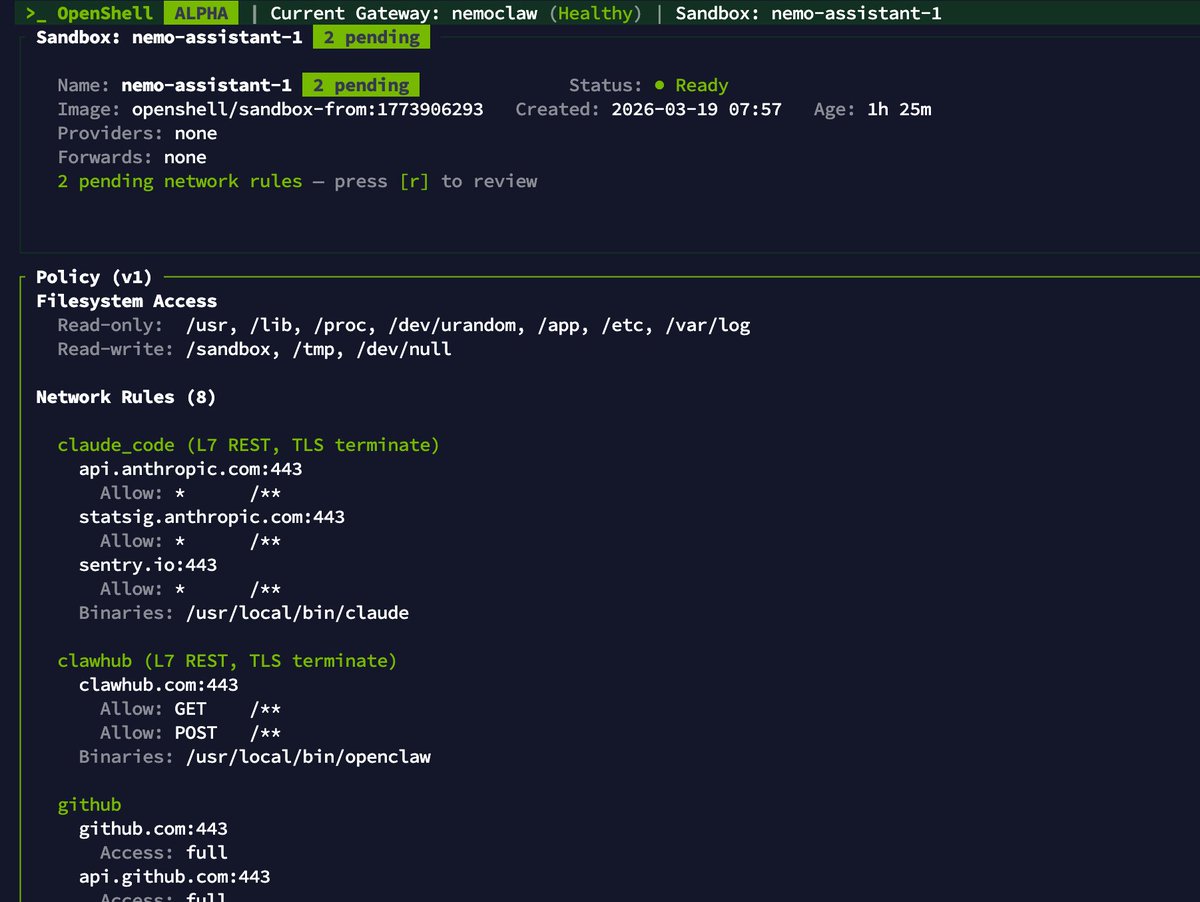1200x902 pixels.
Task: Click the api.github.com:443 endpoint
Action: pyautogui.click(x=175, y=877)
